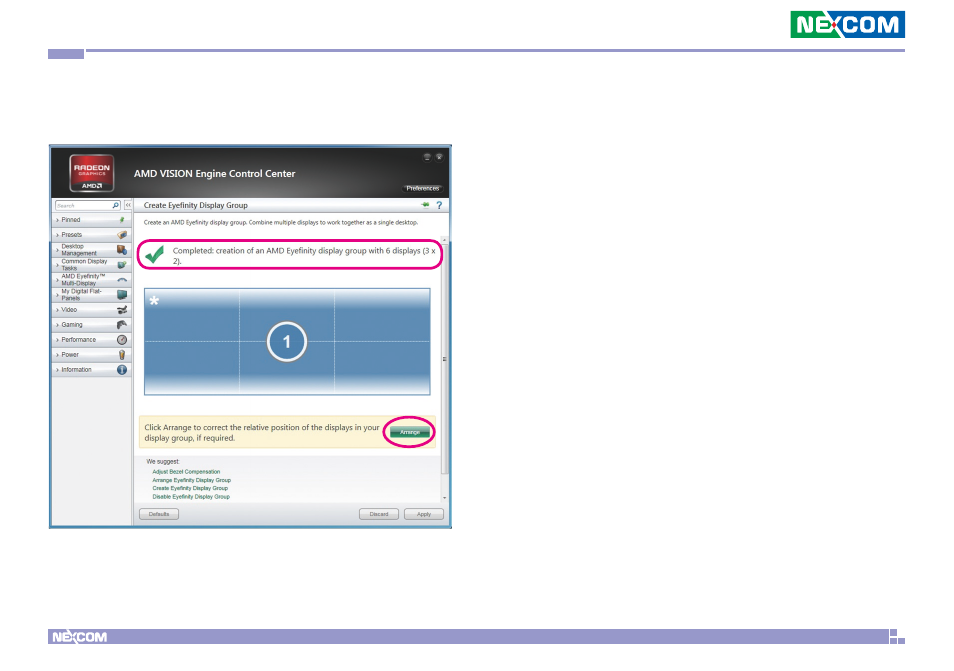
Task: Expand the Presets section arrow
Action: point(58,235)
